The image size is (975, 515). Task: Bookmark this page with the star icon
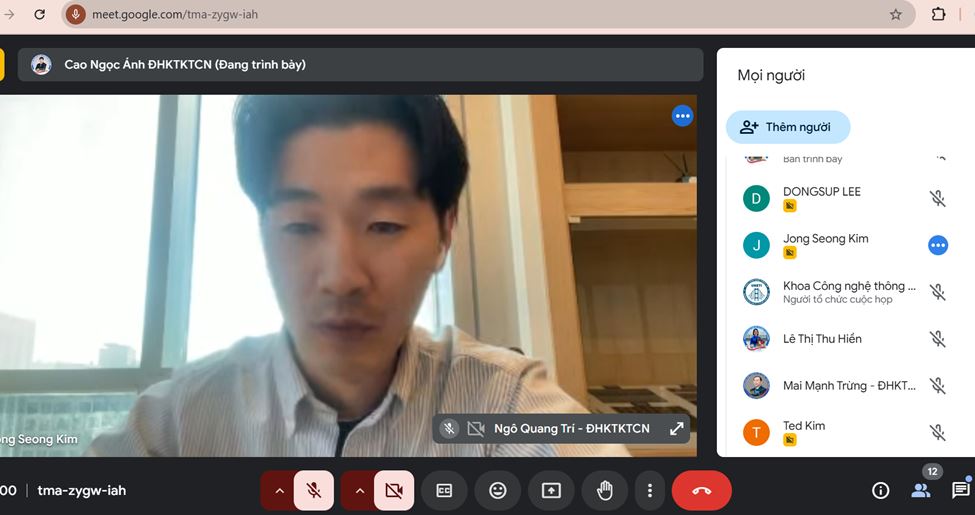click(x=895, y=15)
